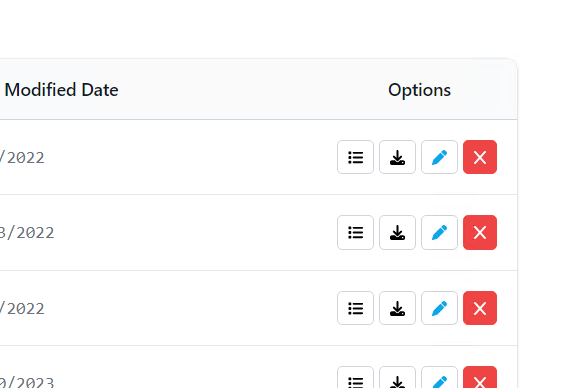Image resolution: width=582 pixels, height=388 pixels.
Task: Download the 3/2022 row item
Action: pyautogui.click(x=397, y=232)
